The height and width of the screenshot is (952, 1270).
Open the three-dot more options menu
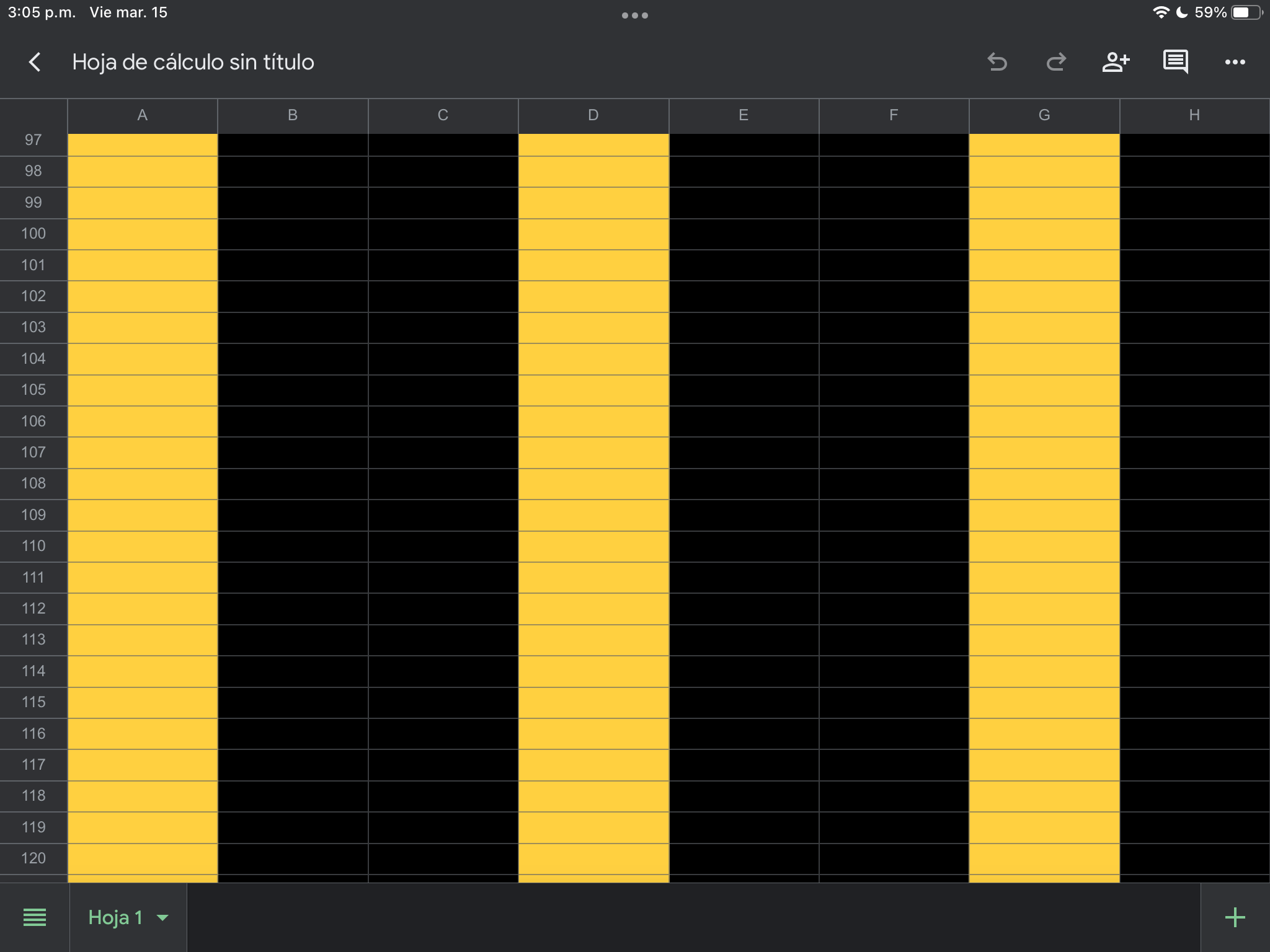pyautogui.click(x=1235, y=62)
